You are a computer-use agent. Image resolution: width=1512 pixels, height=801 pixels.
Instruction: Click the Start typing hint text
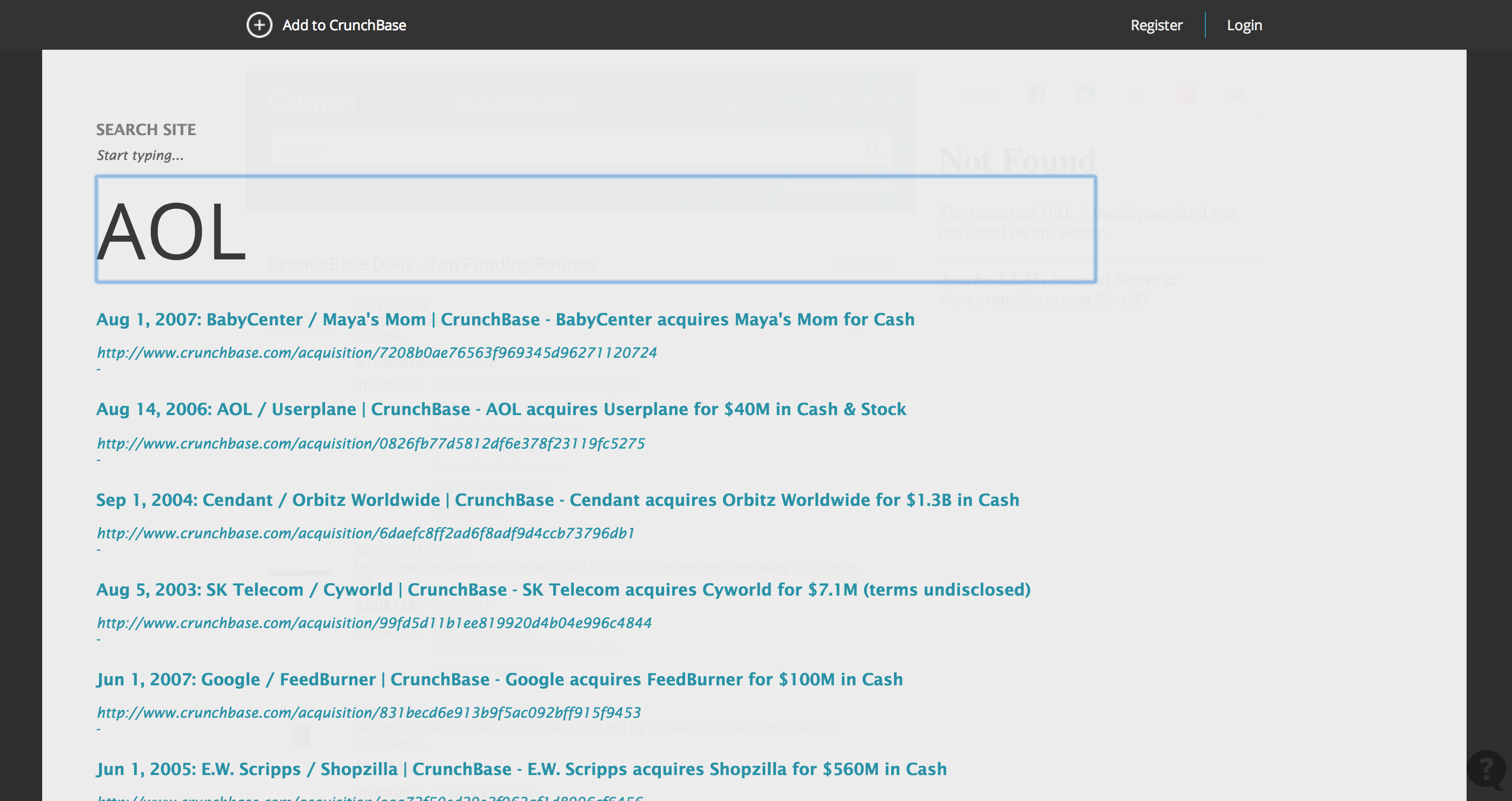(140, 156)
